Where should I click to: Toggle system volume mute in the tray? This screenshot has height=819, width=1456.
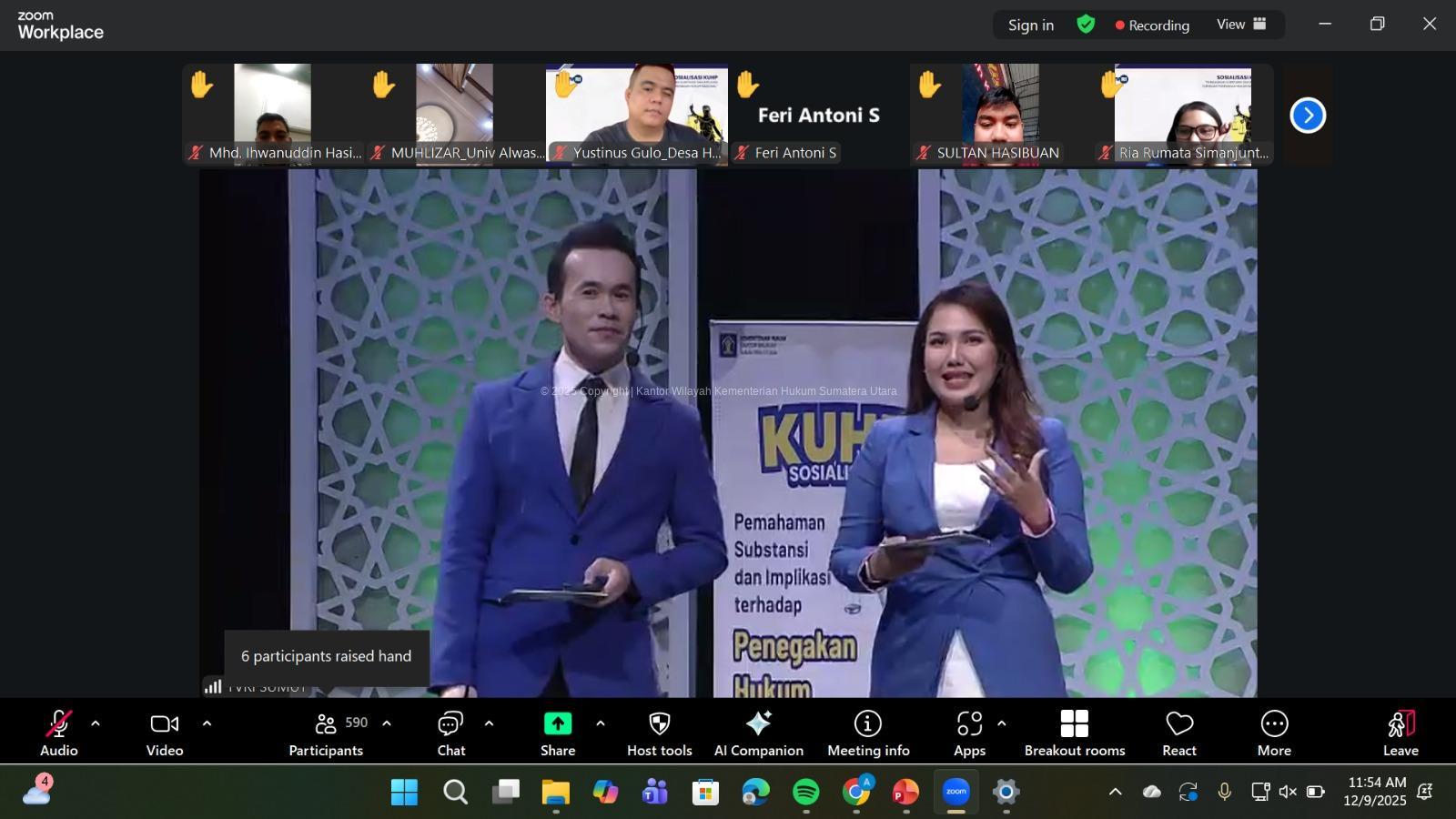pyautogui.click(x=1288, y=792)
